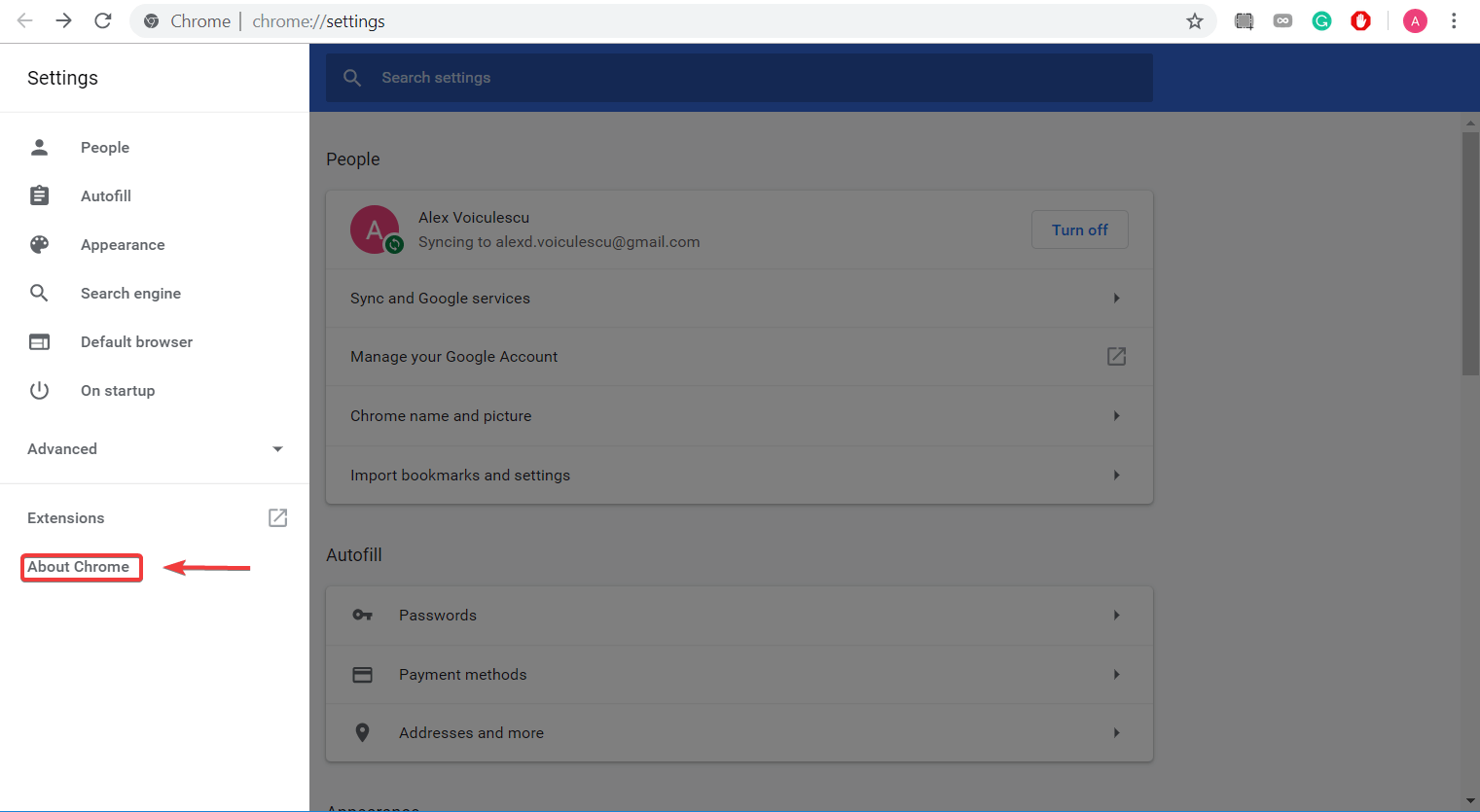The width and height of the screenshot is (1480, 812).
Task: Open the profile avatar in toolbar
Action: [x=1415, y=20]
